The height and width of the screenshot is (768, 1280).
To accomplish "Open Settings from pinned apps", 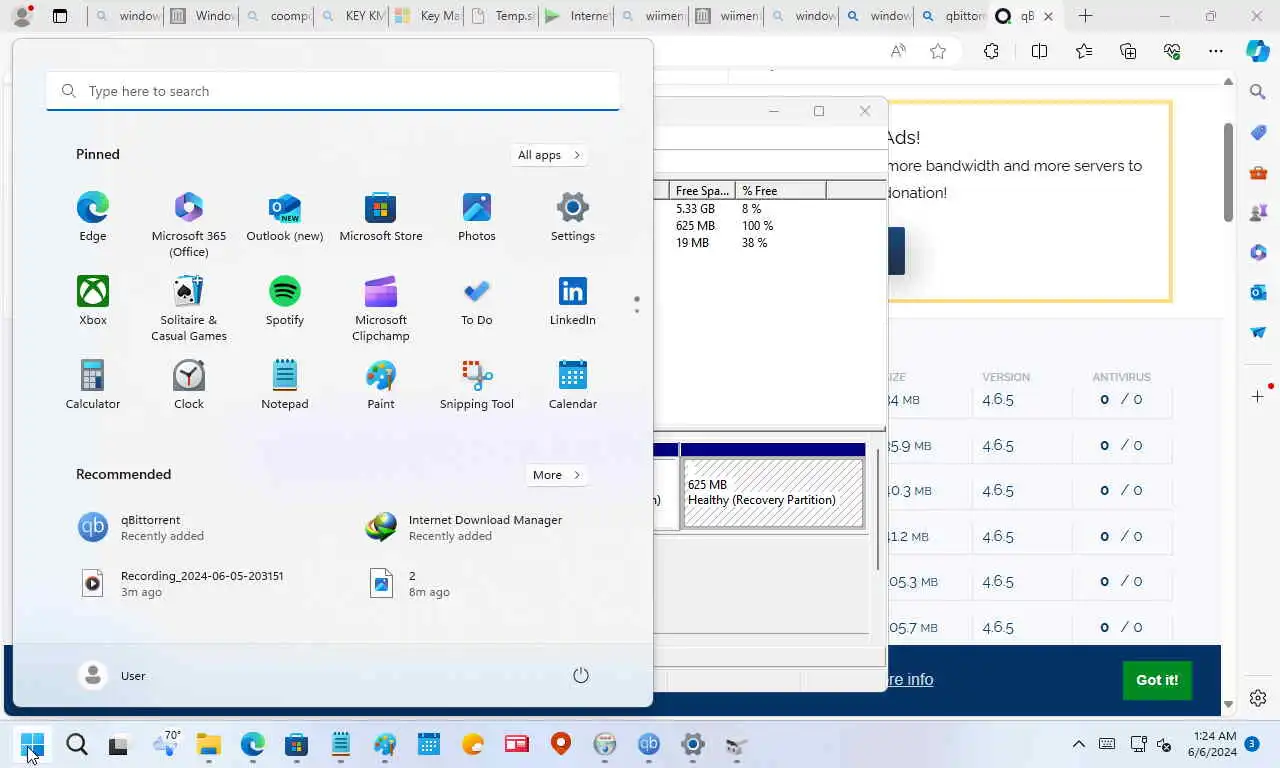I will [x=573, y=217].
